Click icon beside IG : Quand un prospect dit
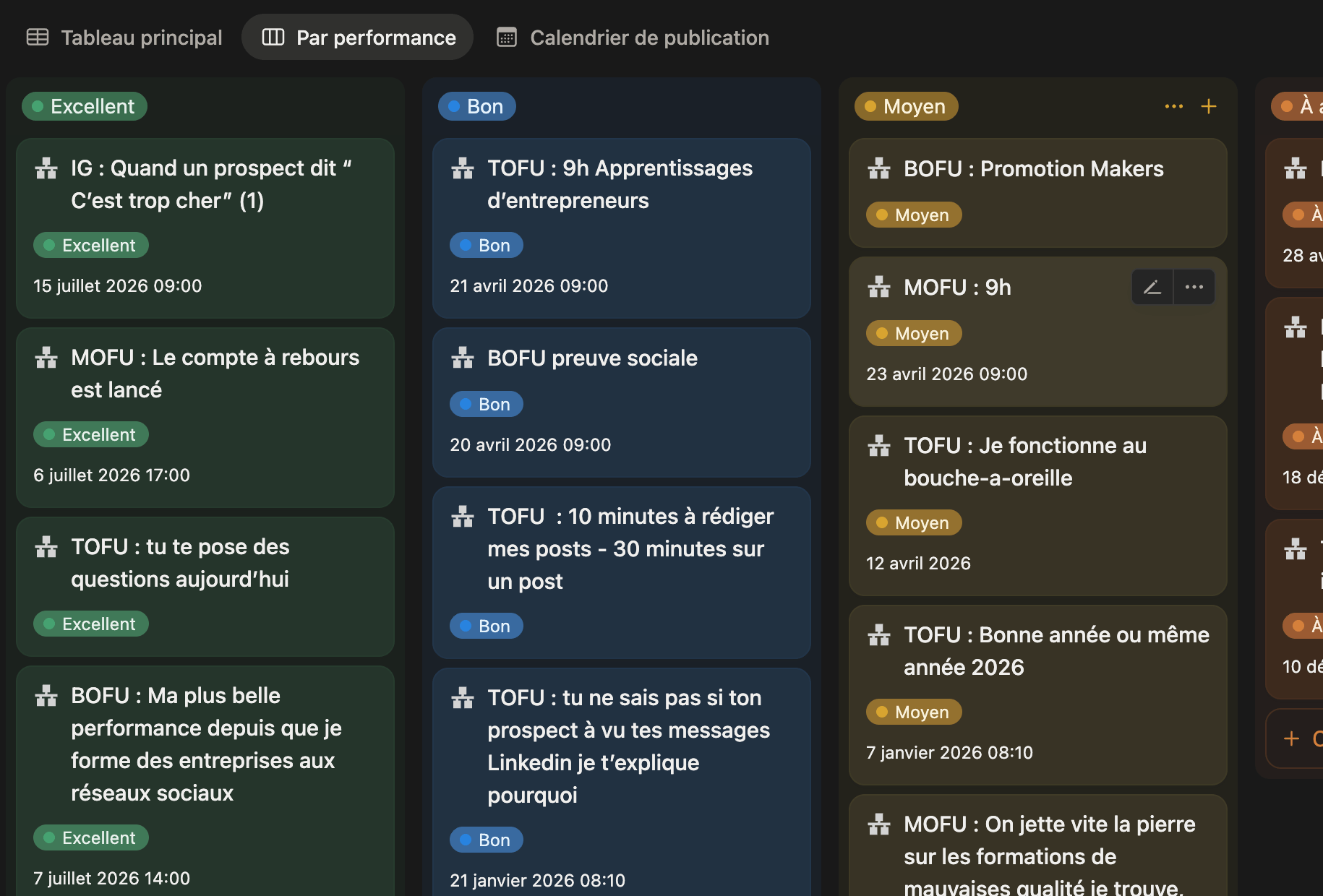 (46, 168)
